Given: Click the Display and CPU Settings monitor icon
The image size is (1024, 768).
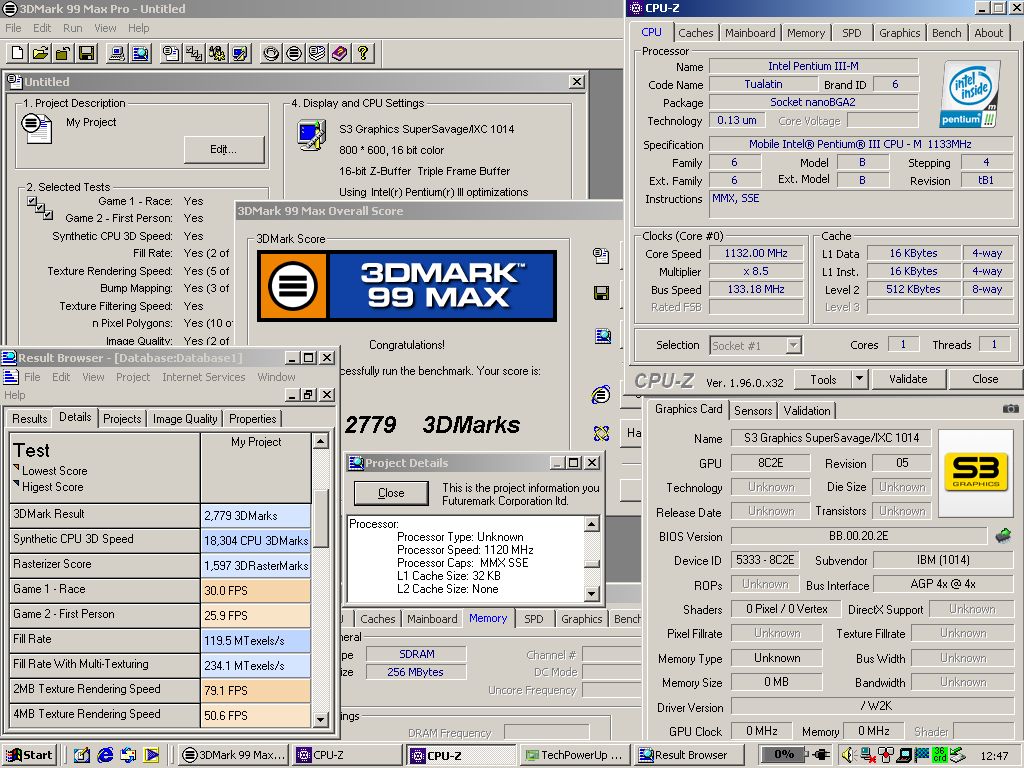Looking at the screenshot, I should pos(312,135).
